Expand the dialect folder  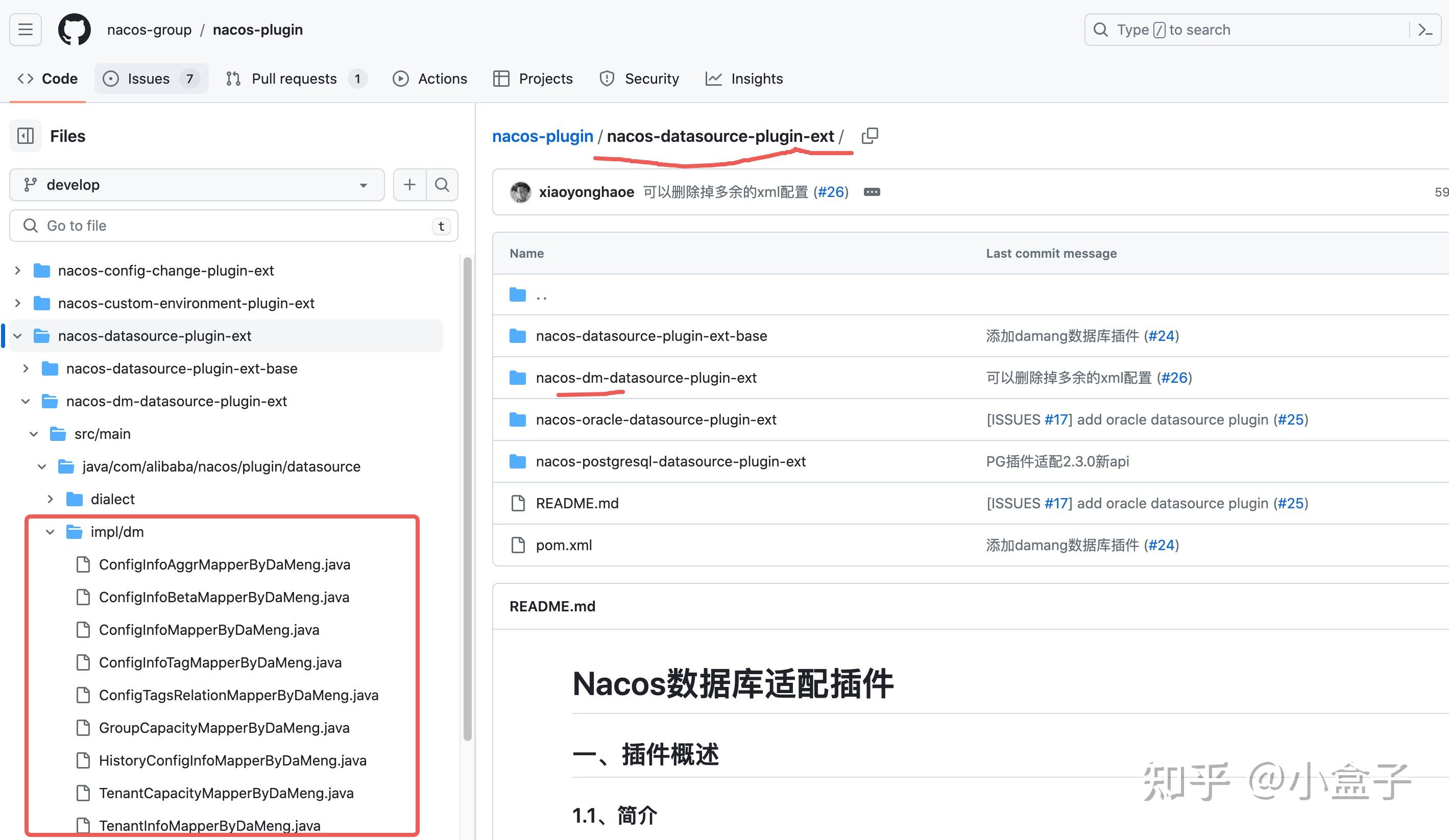51,499
